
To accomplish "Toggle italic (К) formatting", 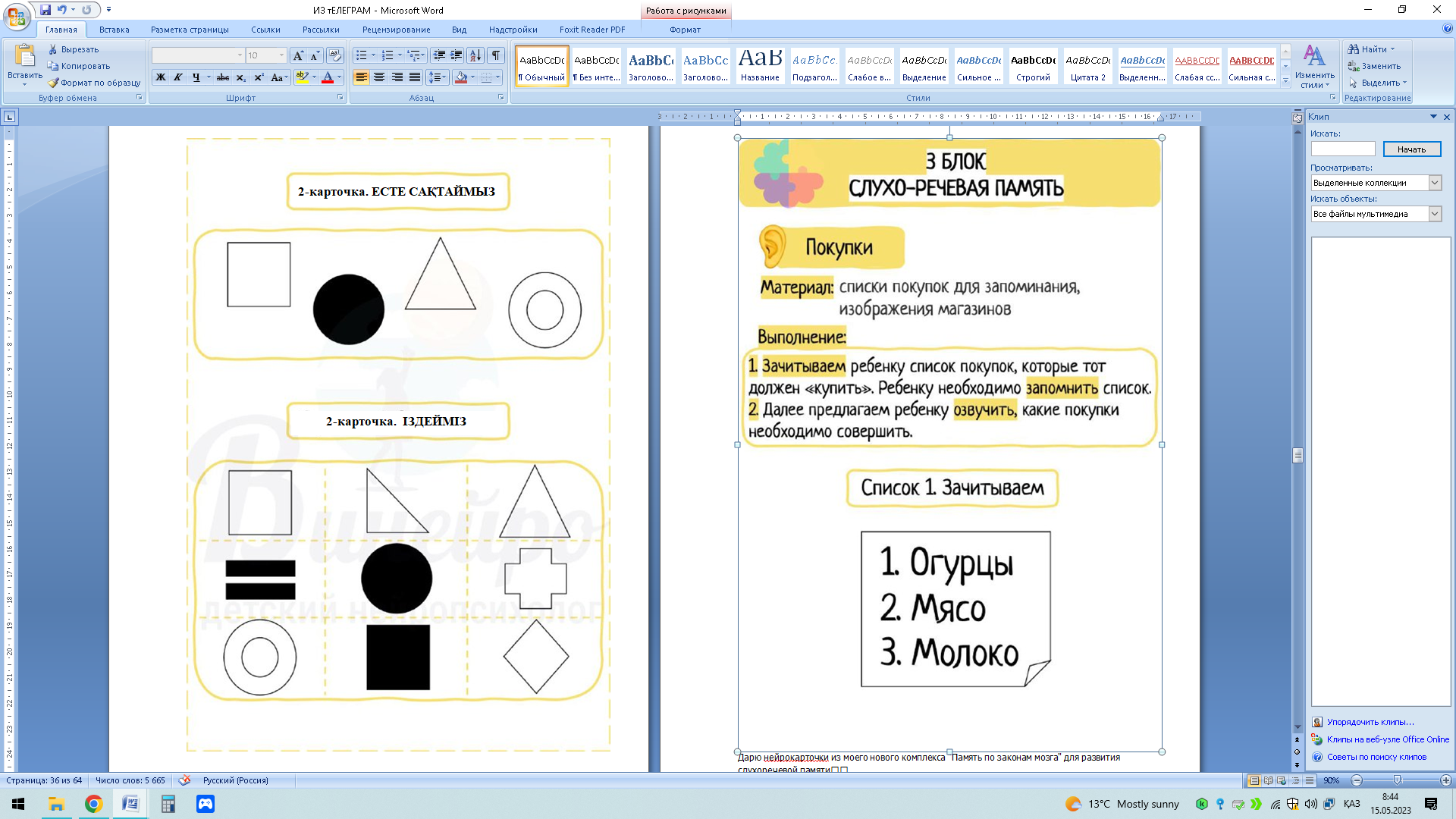I will pos(178,77).
